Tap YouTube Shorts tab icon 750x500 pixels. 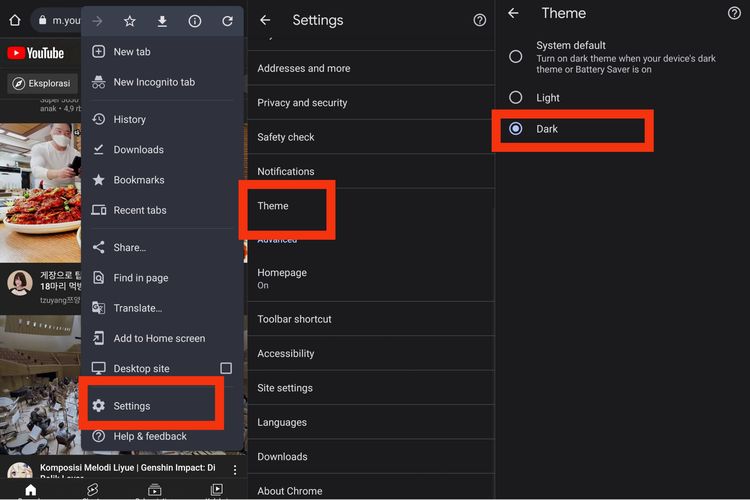tap(93, 489)
